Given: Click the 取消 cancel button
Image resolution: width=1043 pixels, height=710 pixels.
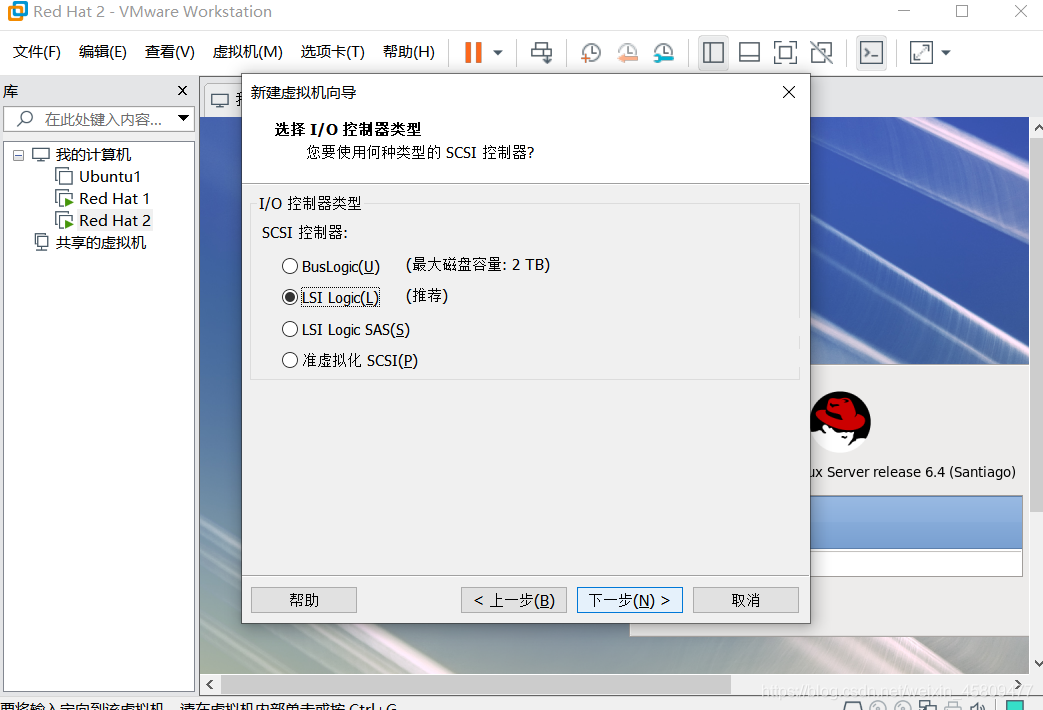Looking at the screenshot, I should click(746, 600).
